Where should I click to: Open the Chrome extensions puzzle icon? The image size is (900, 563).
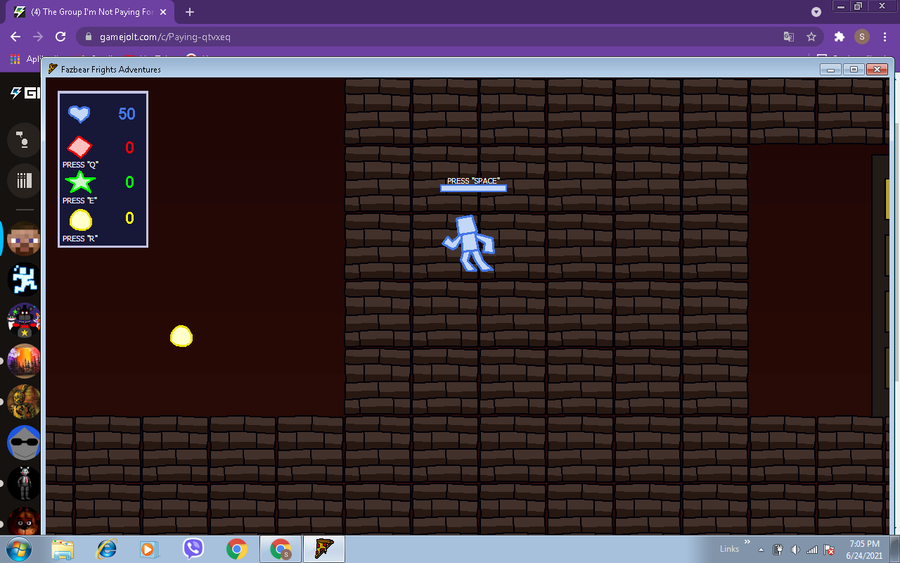pos(839,37)
